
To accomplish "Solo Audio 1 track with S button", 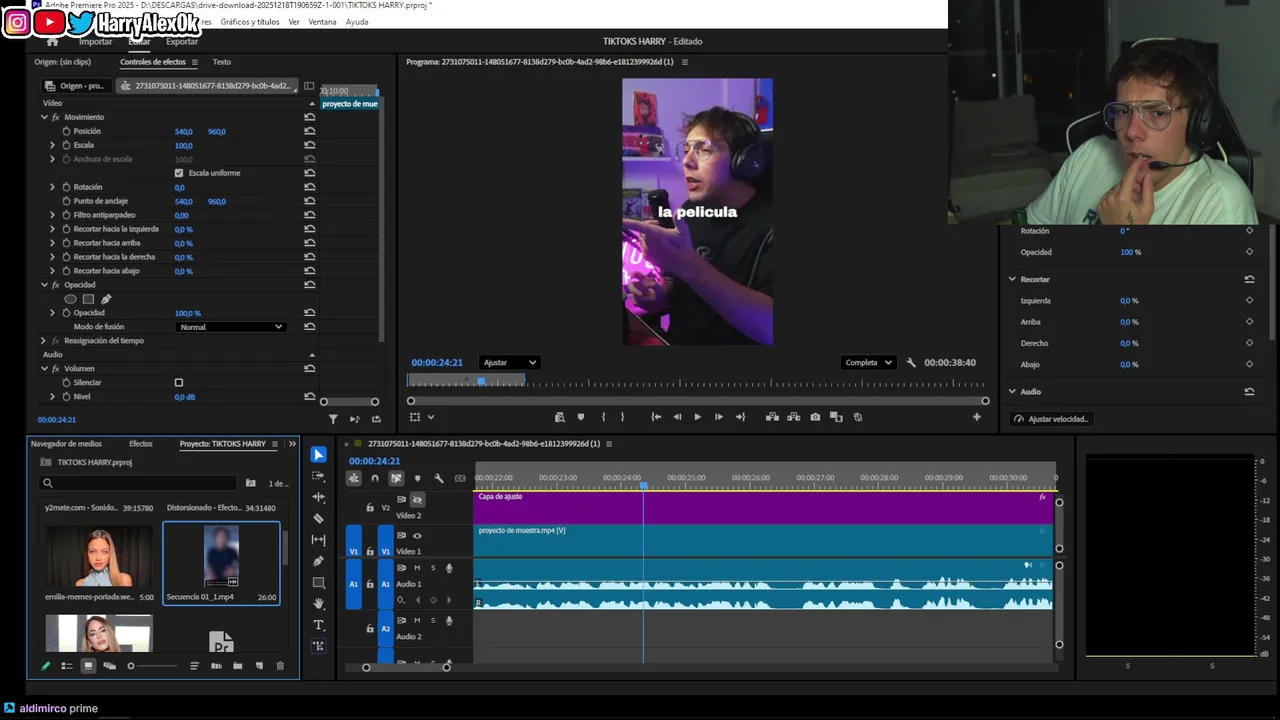I will coord(433,568).
